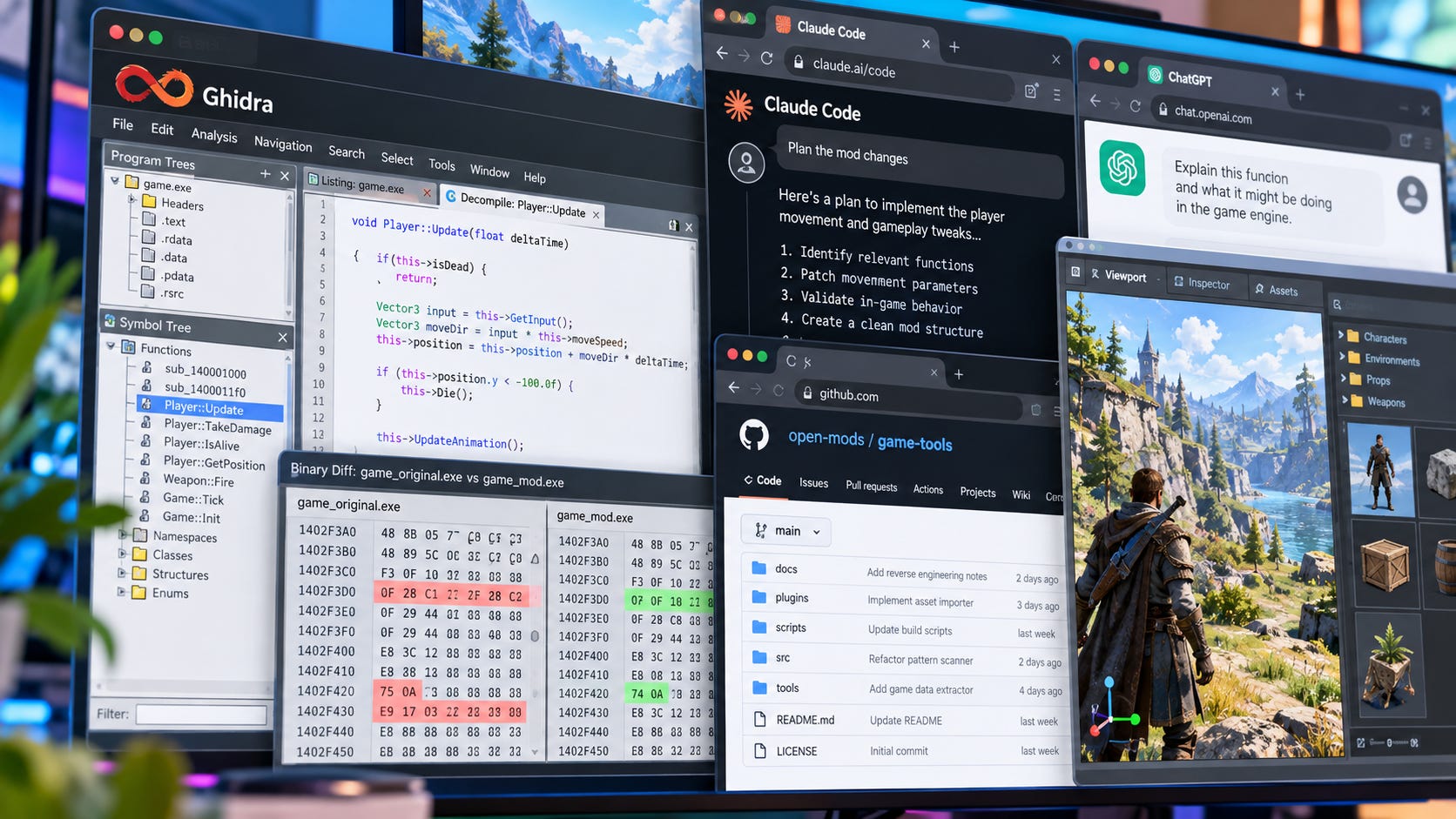Viewport: 1456px width, 819px height.
Task: Collapse the game.exe program tree node
Action: click(x=115, y=180)
